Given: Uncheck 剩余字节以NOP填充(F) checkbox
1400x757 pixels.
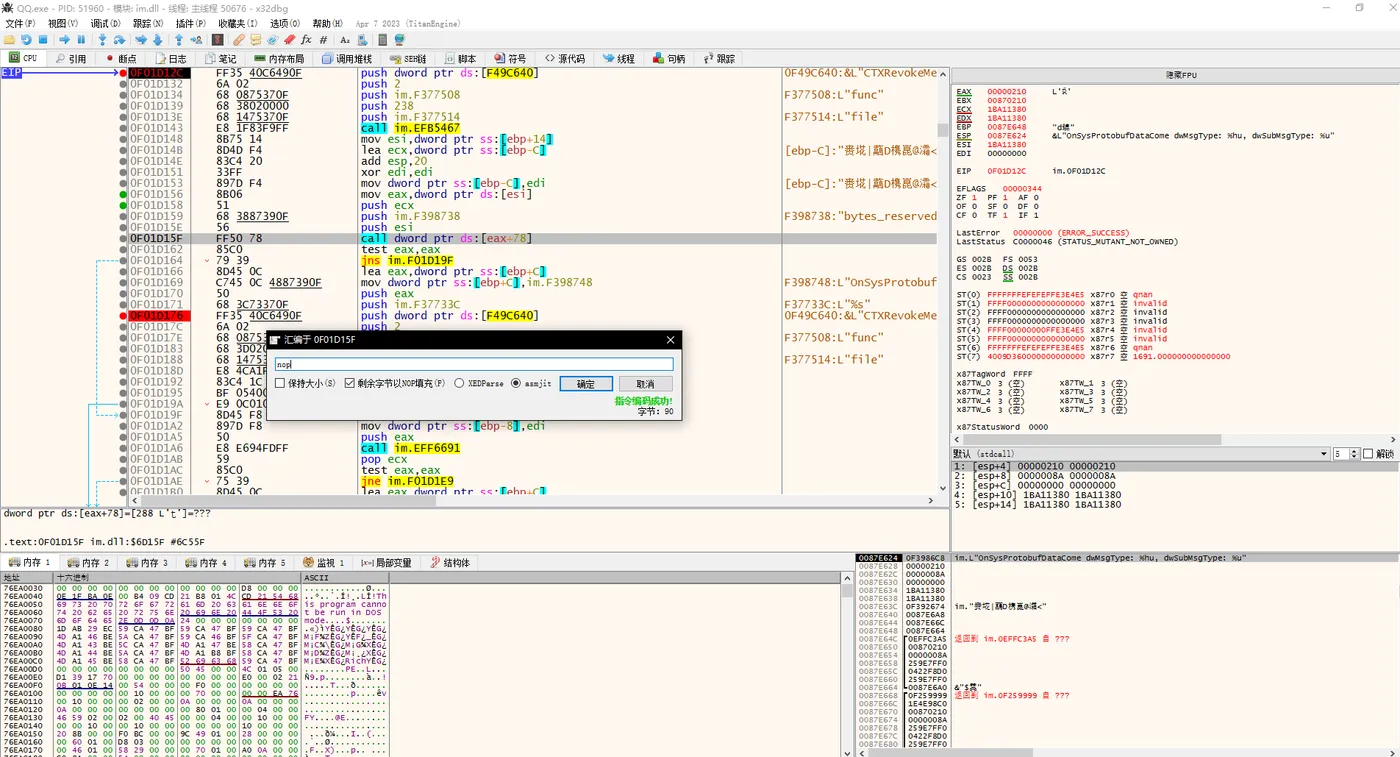Looking at the screenshot, I should (x=350, y=383).
